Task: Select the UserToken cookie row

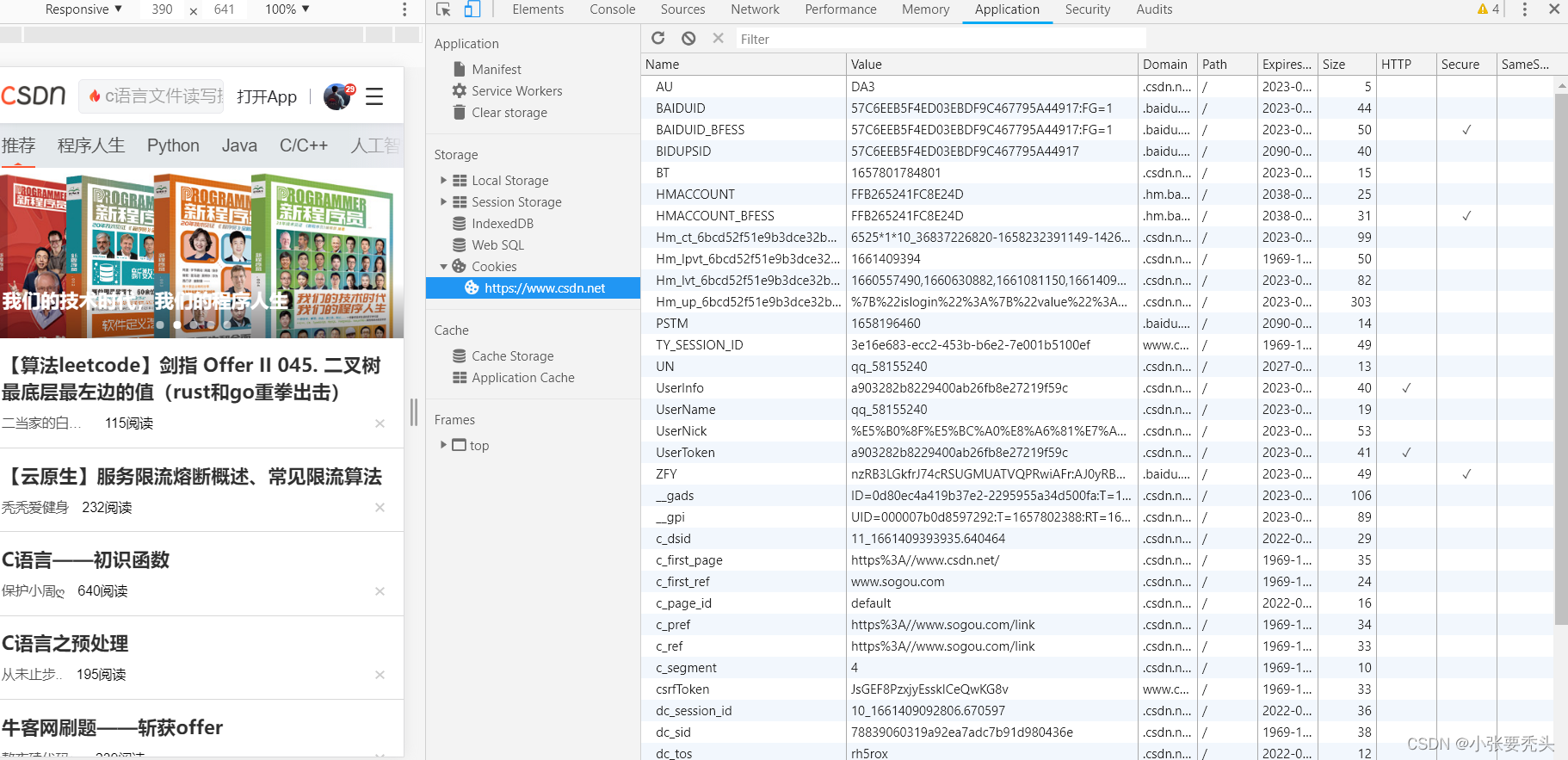Action: click(x=1099, y=452)
